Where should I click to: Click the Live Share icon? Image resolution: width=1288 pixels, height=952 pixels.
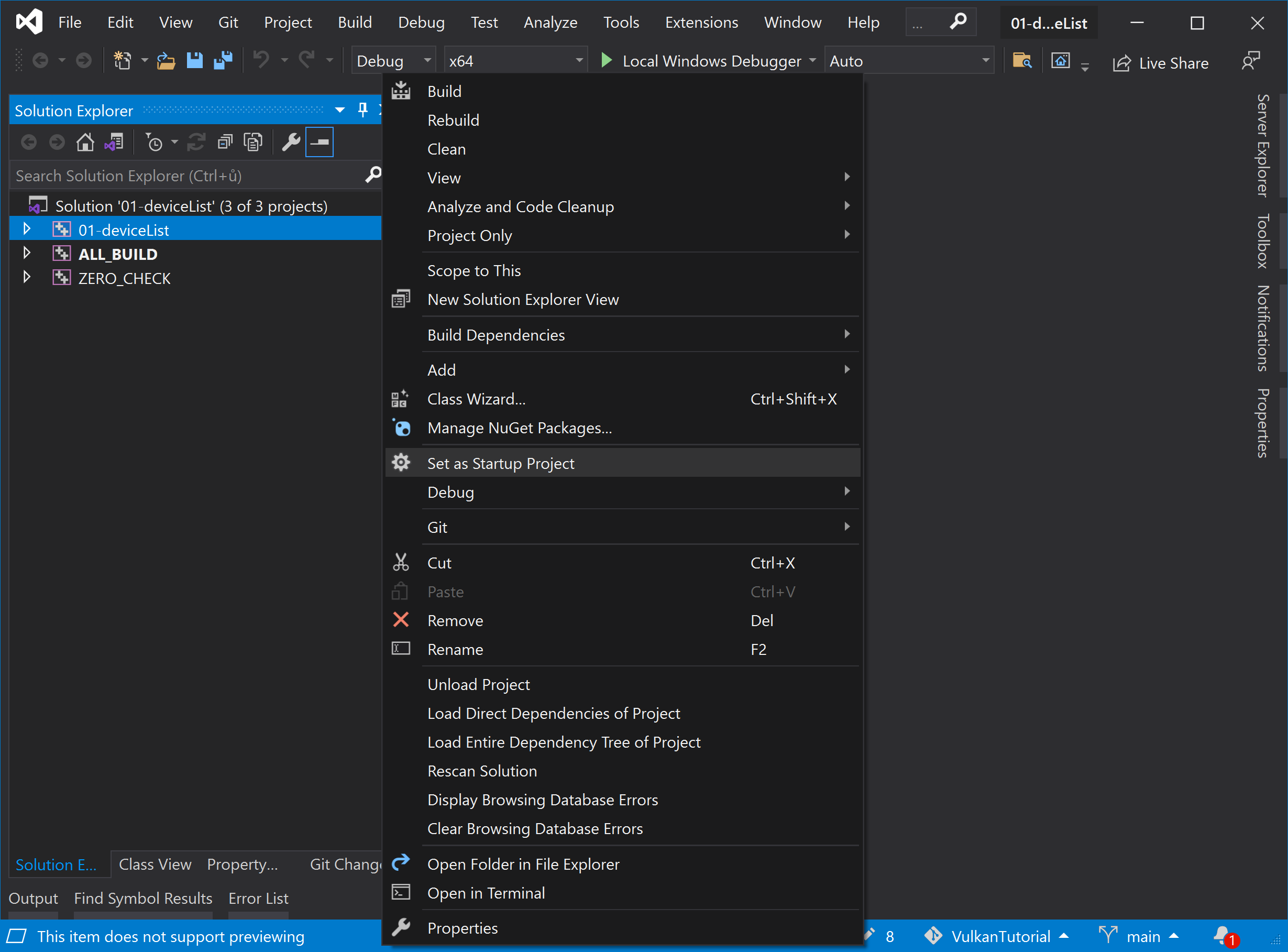(x=1122, y=63)
